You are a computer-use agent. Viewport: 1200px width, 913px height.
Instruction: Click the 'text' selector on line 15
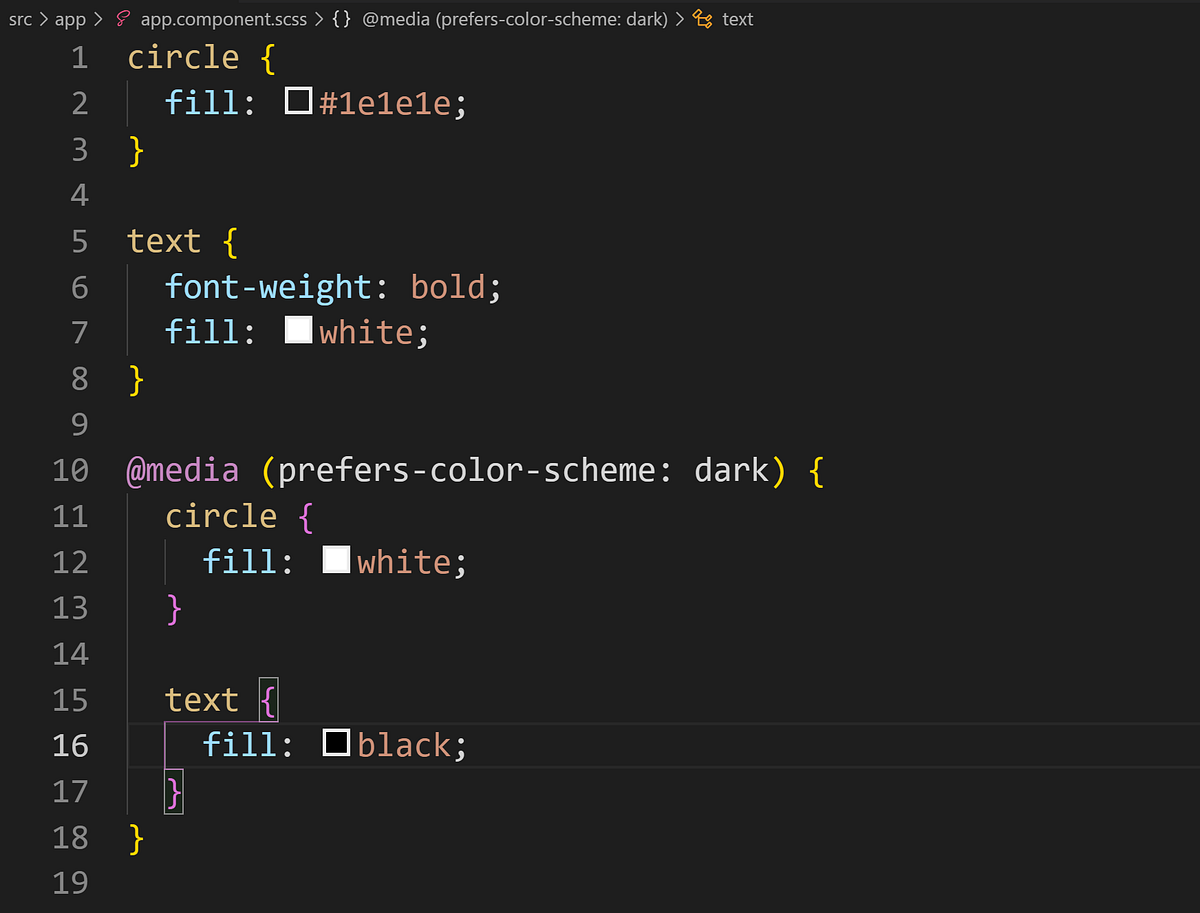click(x=202, y=699)
